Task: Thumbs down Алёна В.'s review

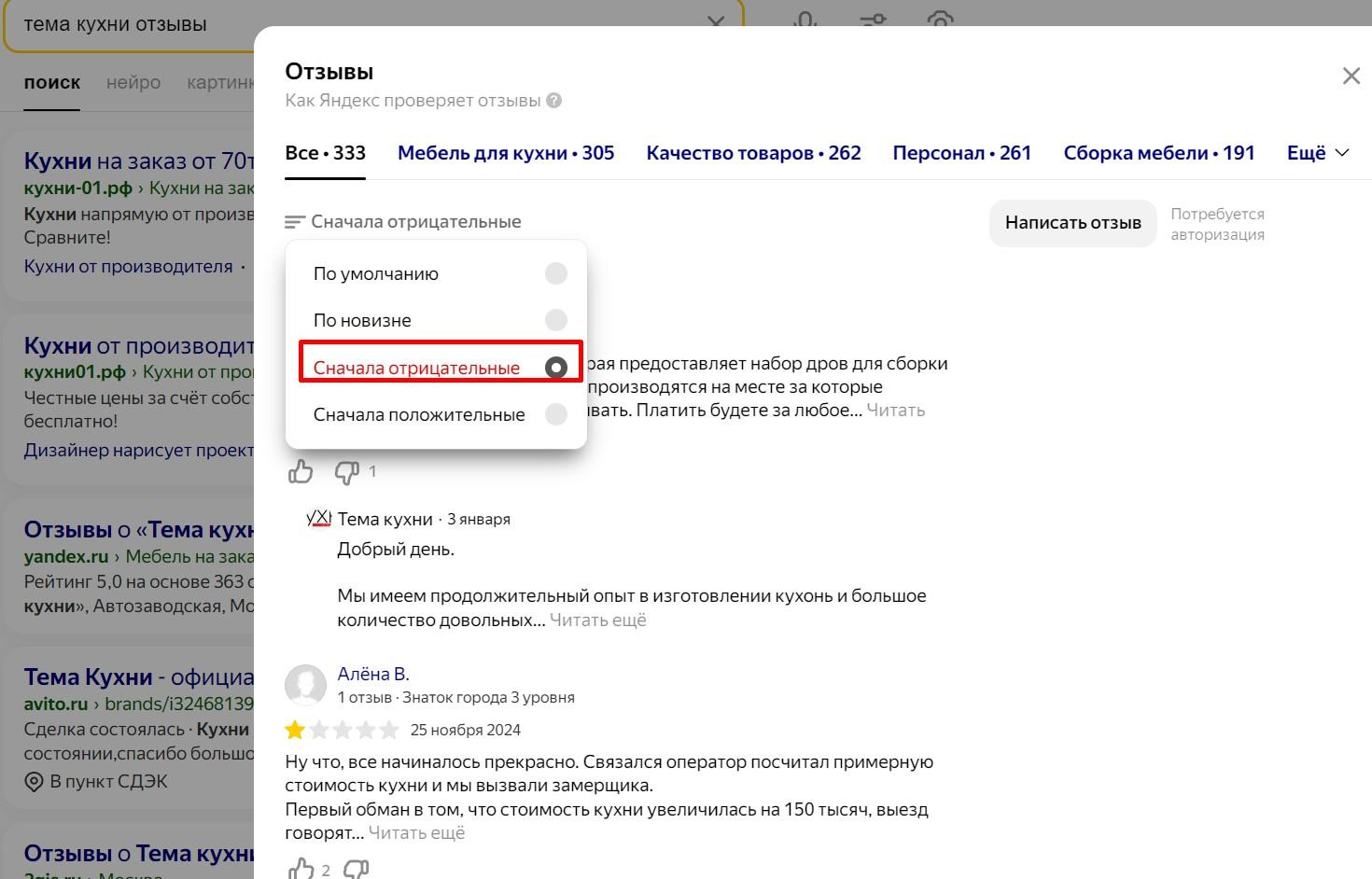Action: pos(357,870)
